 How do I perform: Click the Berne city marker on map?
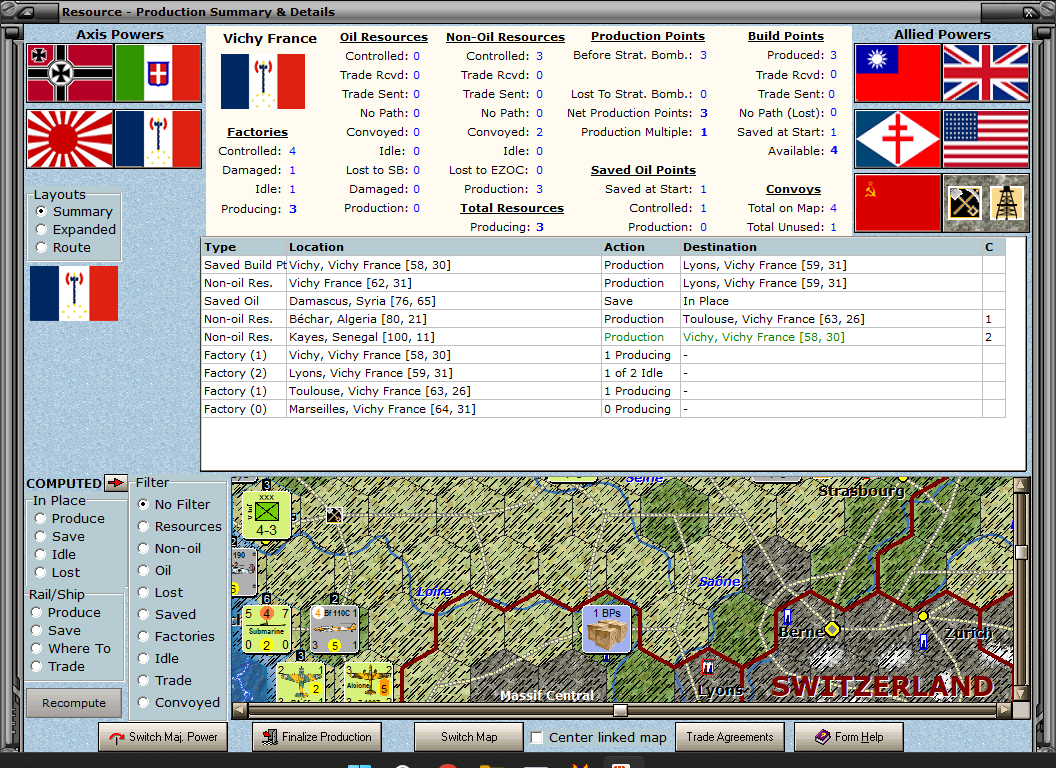[832, 629]
